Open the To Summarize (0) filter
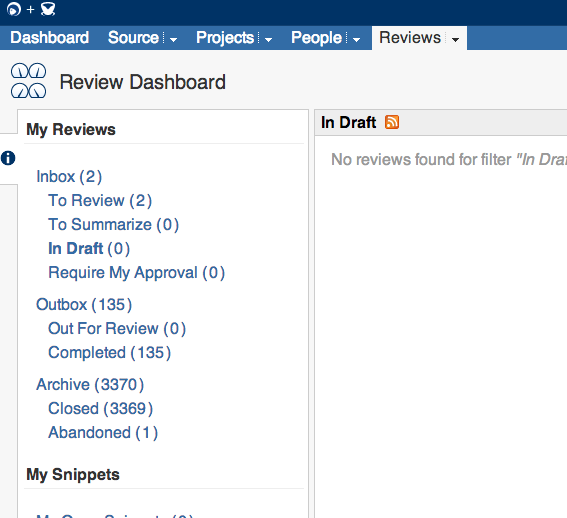Image resolution: width=567 pixels, height=518 pixels. coord(114,224)
